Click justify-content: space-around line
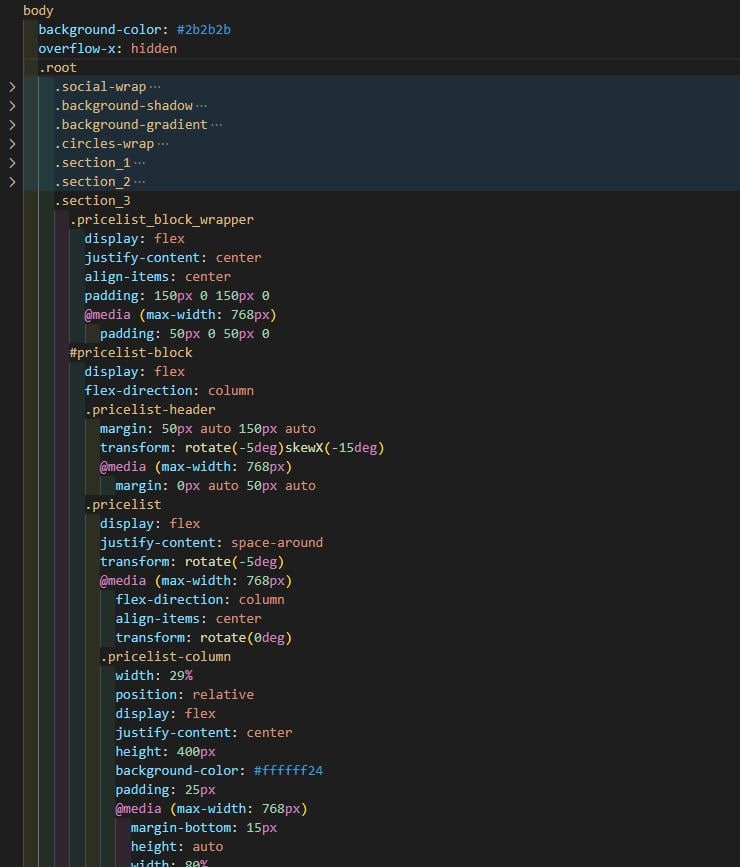 click(x=211, y=542)
